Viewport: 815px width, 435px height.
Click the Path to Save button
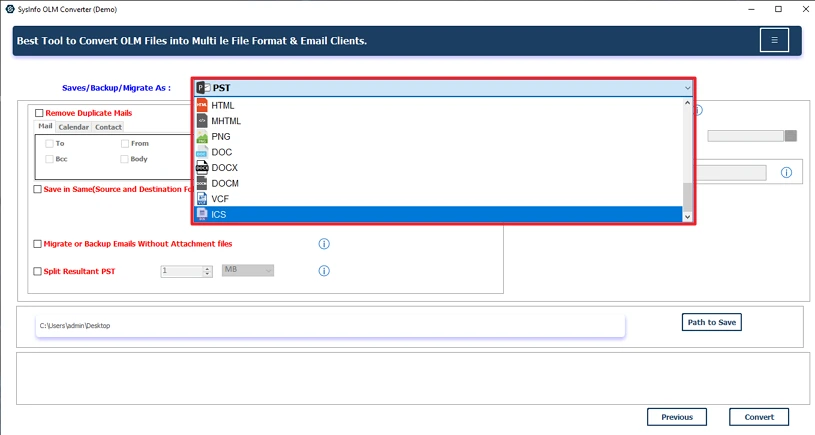(712, 322)
